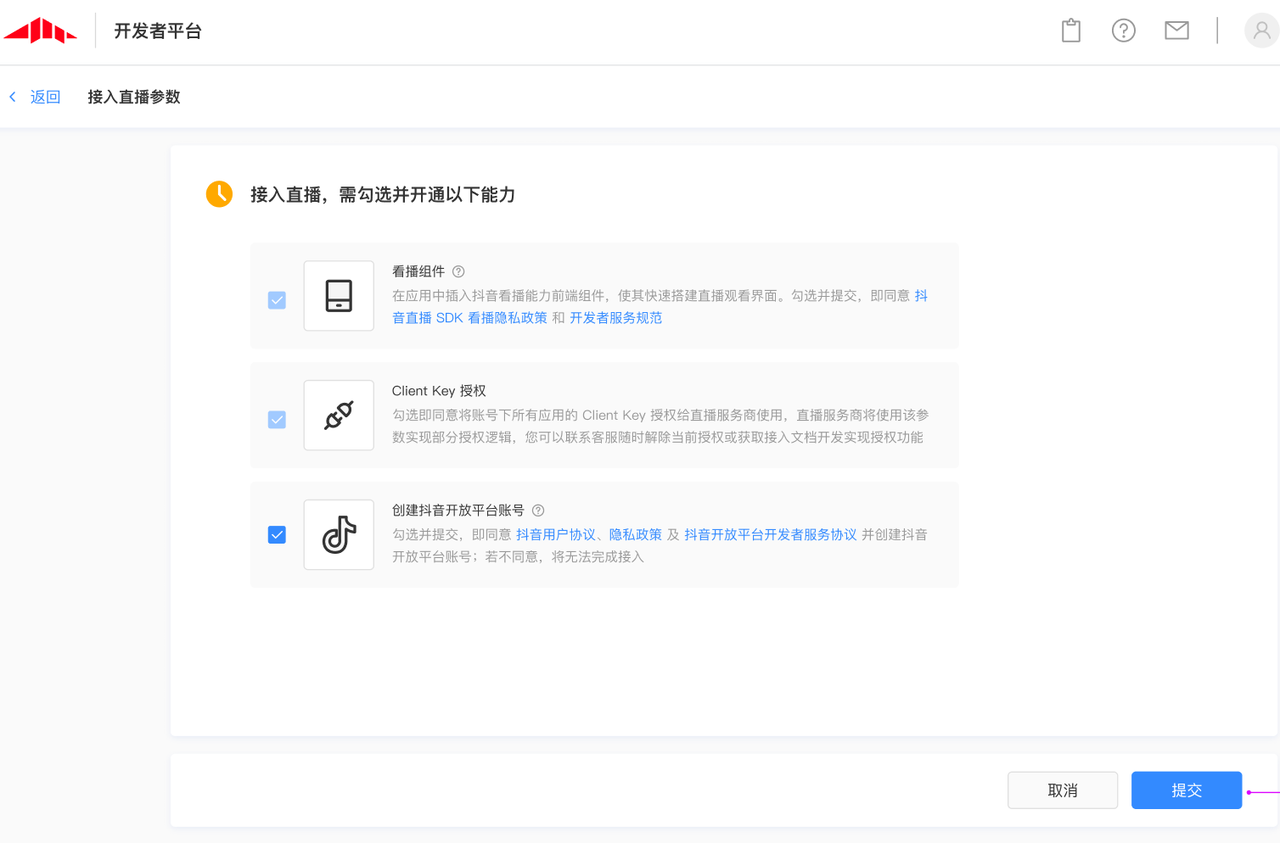The image size is (1280, 843).
Task: Click the blue 提交 submit button
Action: pos(1187,790)
